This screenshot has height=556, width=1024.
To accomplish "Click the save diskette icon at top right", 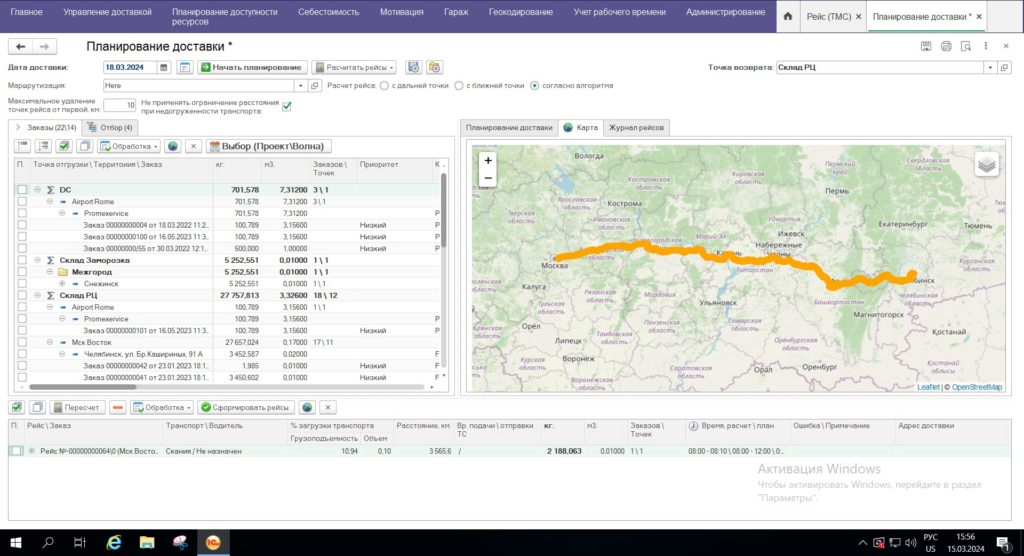I will coord(926,47).
